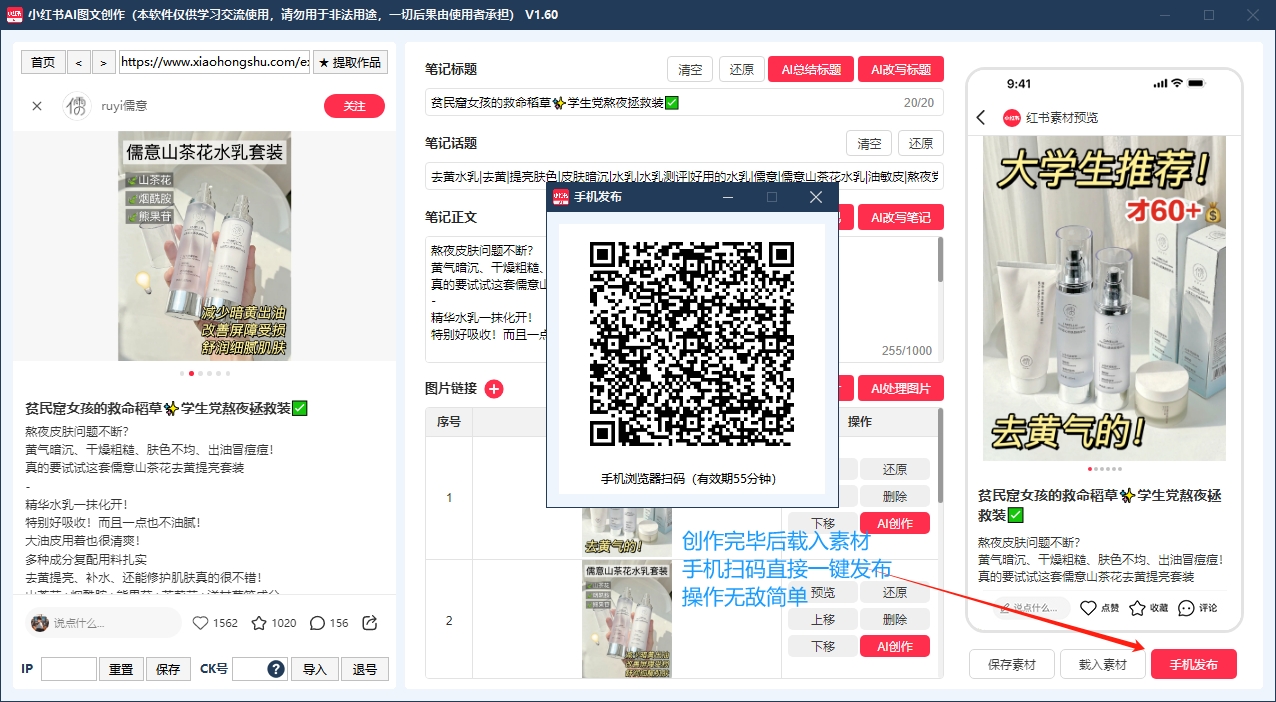
Task: Click the star favorite icon with 1020
Action: (259, 623)
